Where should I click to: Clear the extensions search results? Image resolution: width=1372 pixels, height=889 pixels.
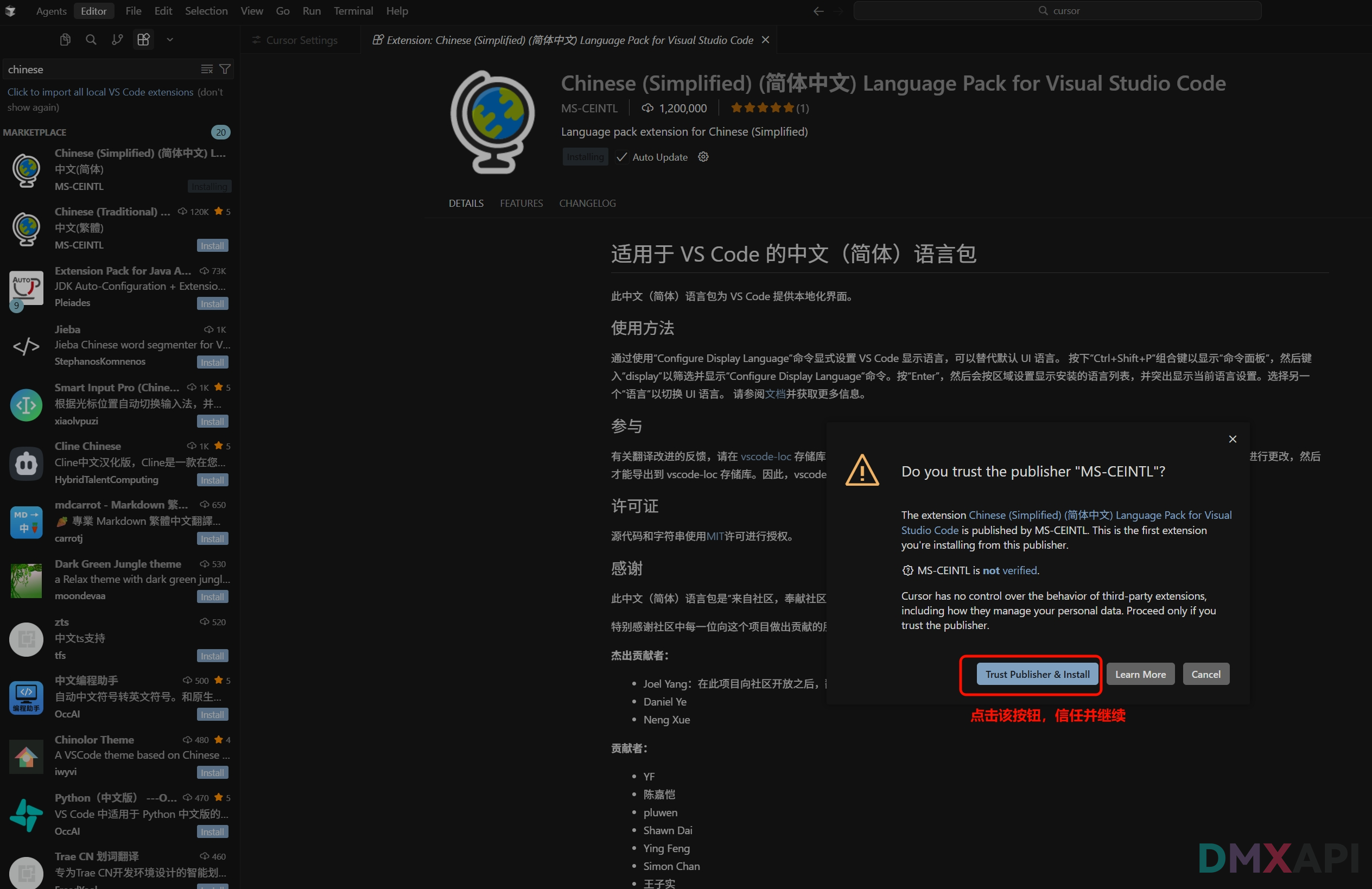[206, 69]
